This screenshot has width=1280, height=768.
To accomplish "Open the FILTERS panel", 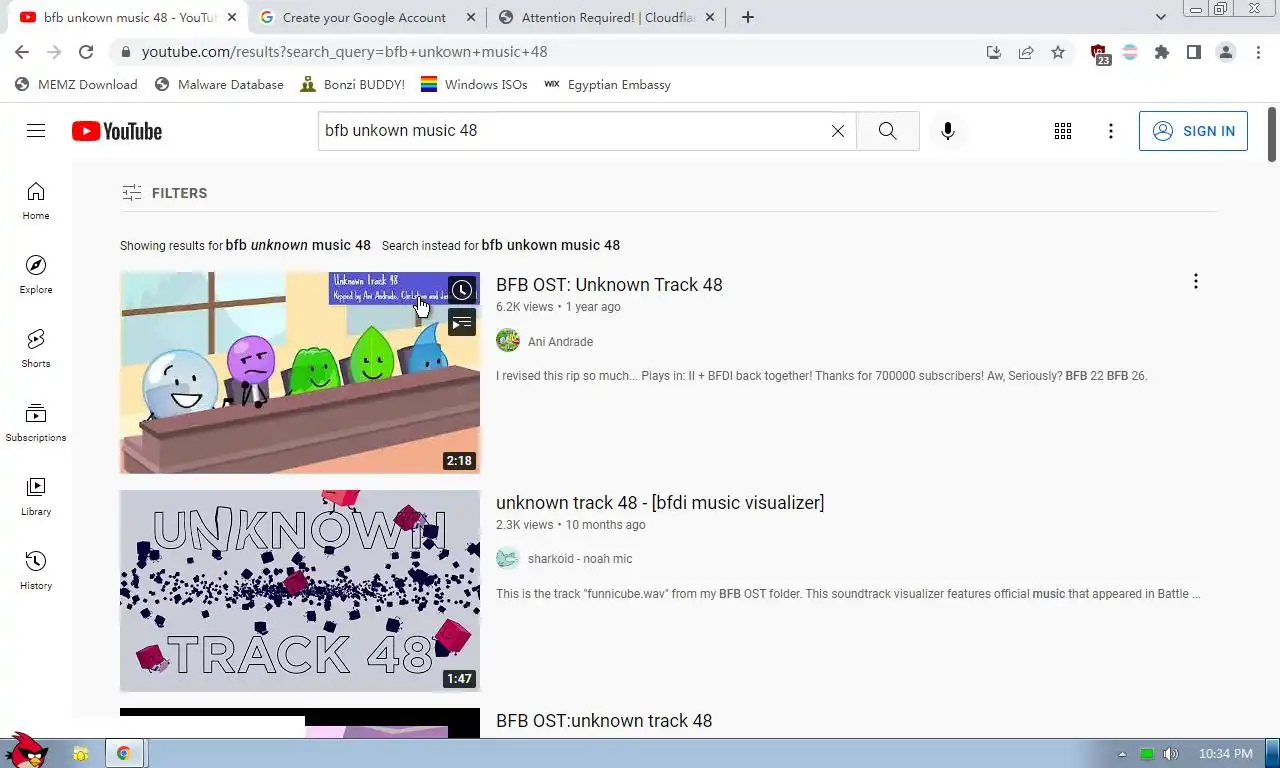I will 165,193.
